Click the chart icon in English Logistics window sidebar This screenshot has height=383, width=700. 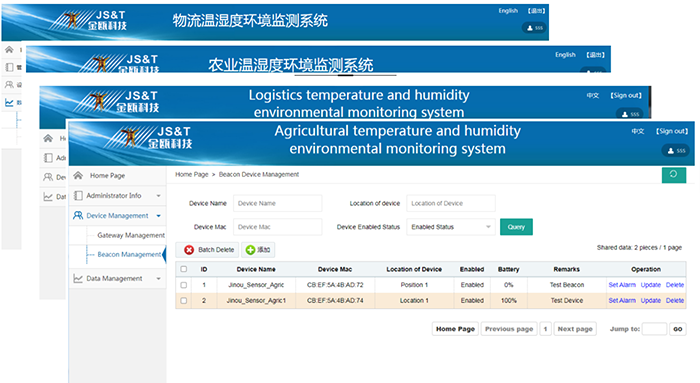[48, 196]
